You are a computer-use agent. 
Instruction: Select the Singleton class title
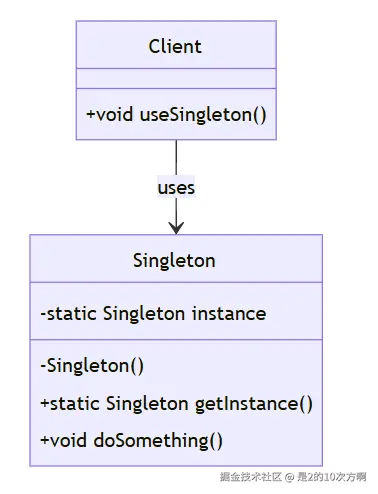click(174, 260)
